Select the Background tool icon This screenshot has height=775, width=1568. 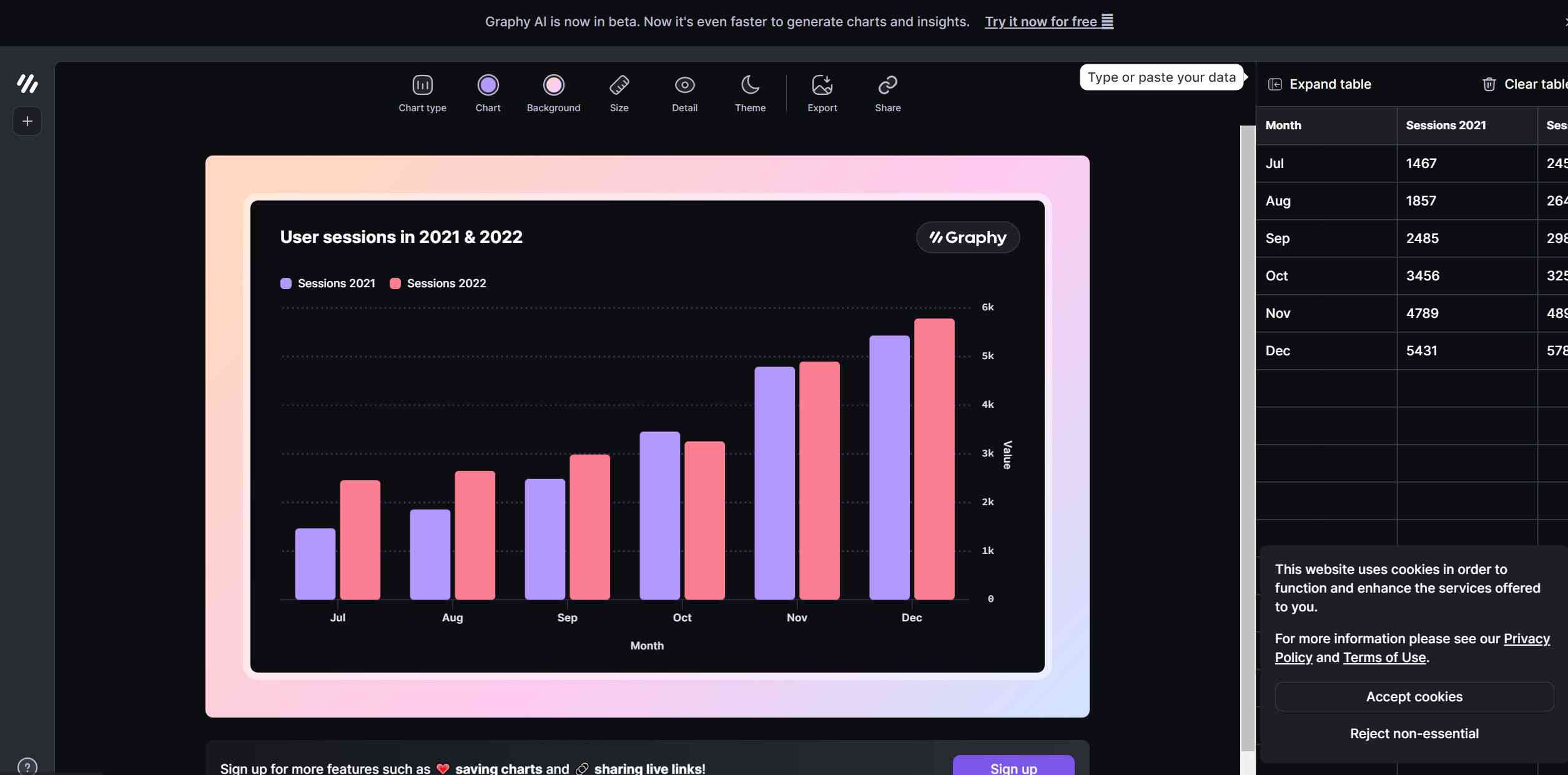553,83
